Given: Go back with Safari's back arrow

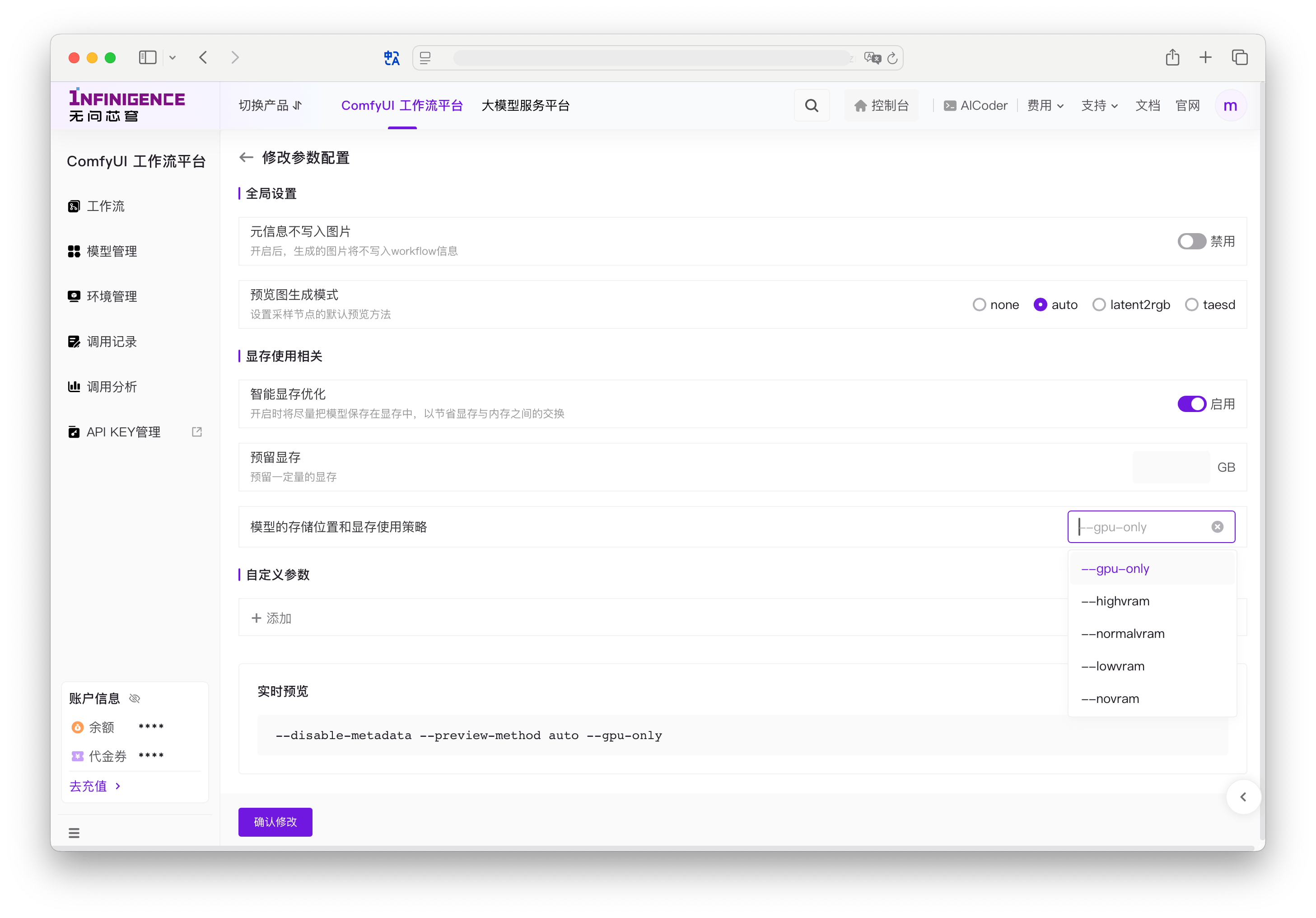Looking at the screenshot, I should coord(203,57).
